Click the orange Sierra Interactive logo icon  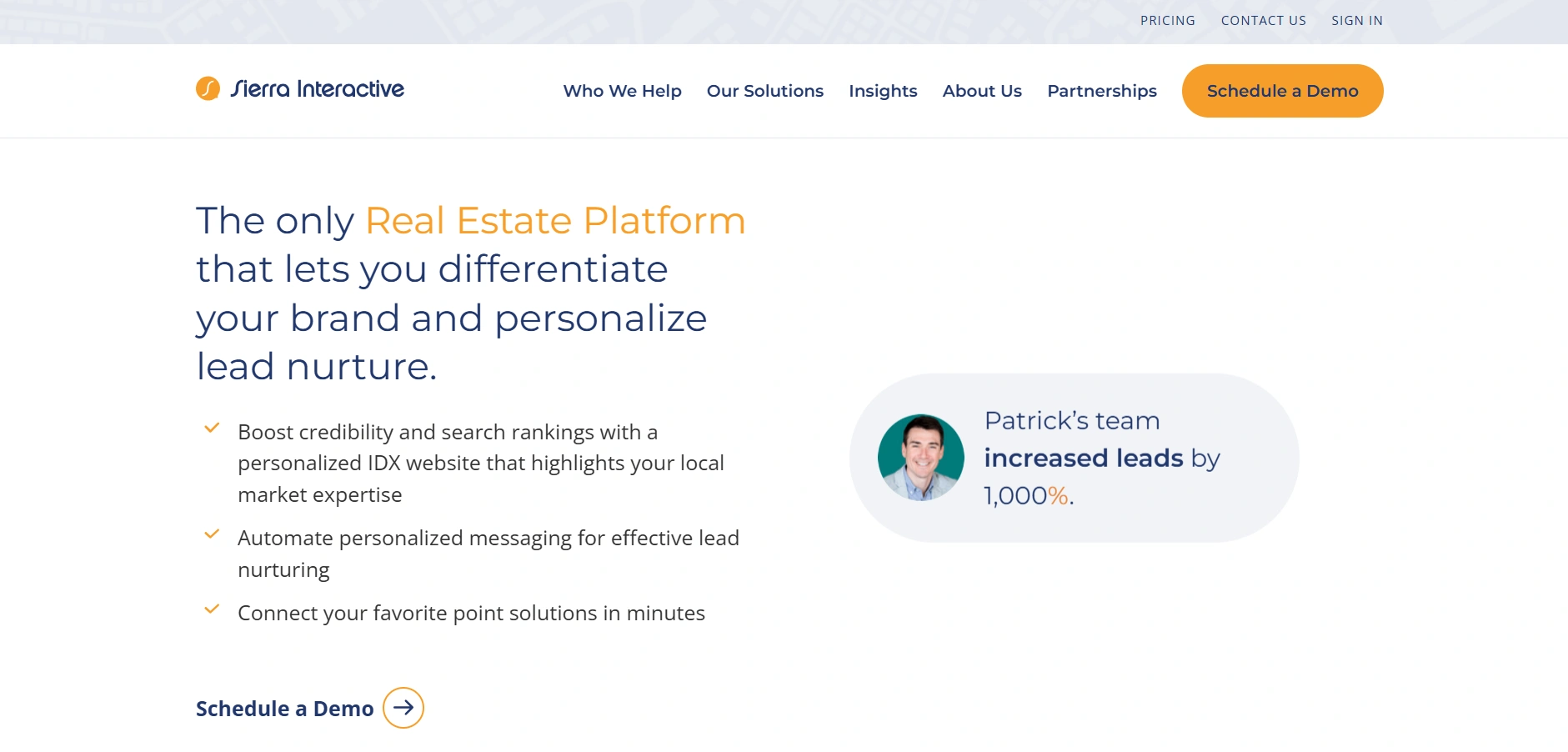[x=208, y=88]
